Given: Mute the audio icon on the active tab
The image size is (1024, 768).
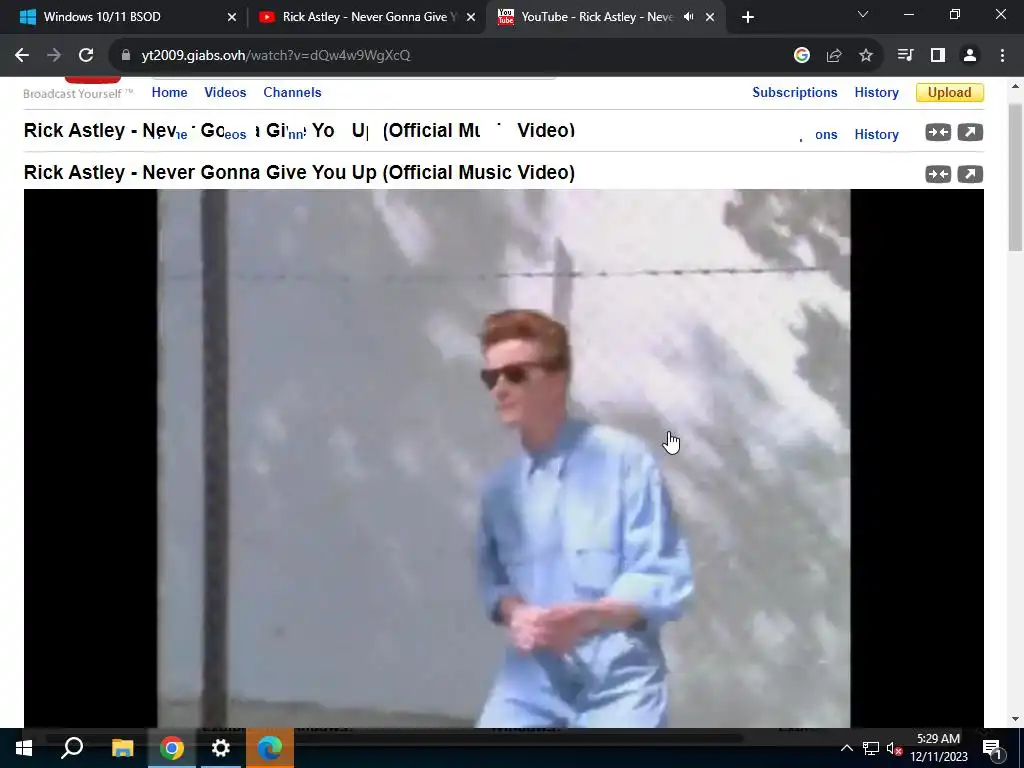Looking at the screenshot, I should coord(688,17).
